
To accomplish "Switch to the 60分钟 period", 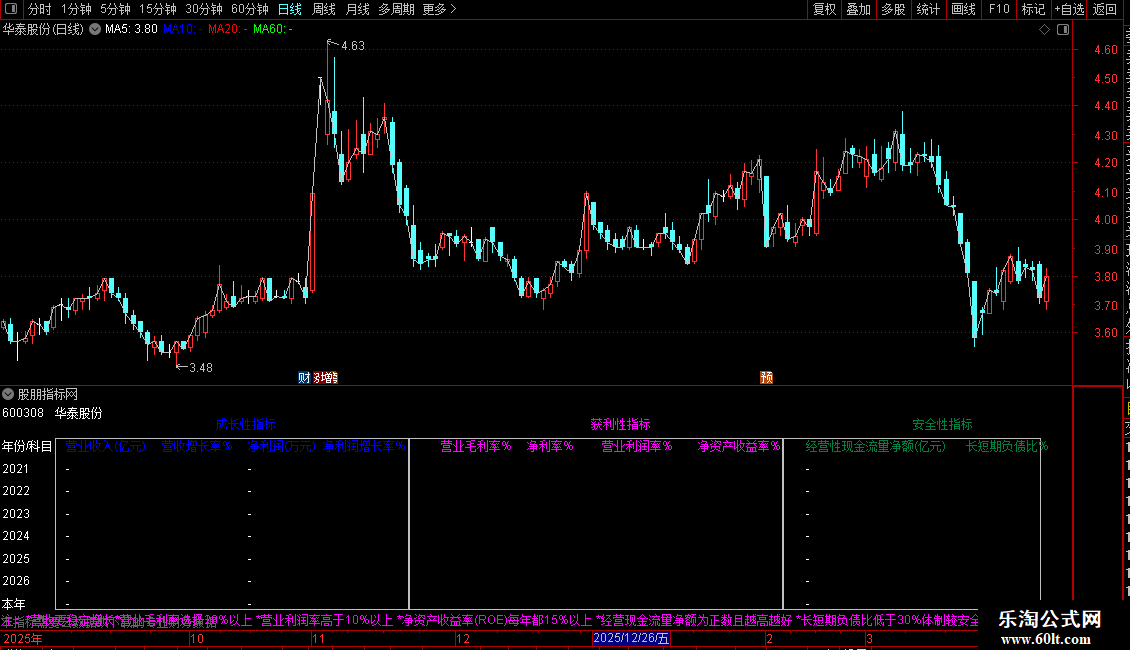I will click(249, 9).
